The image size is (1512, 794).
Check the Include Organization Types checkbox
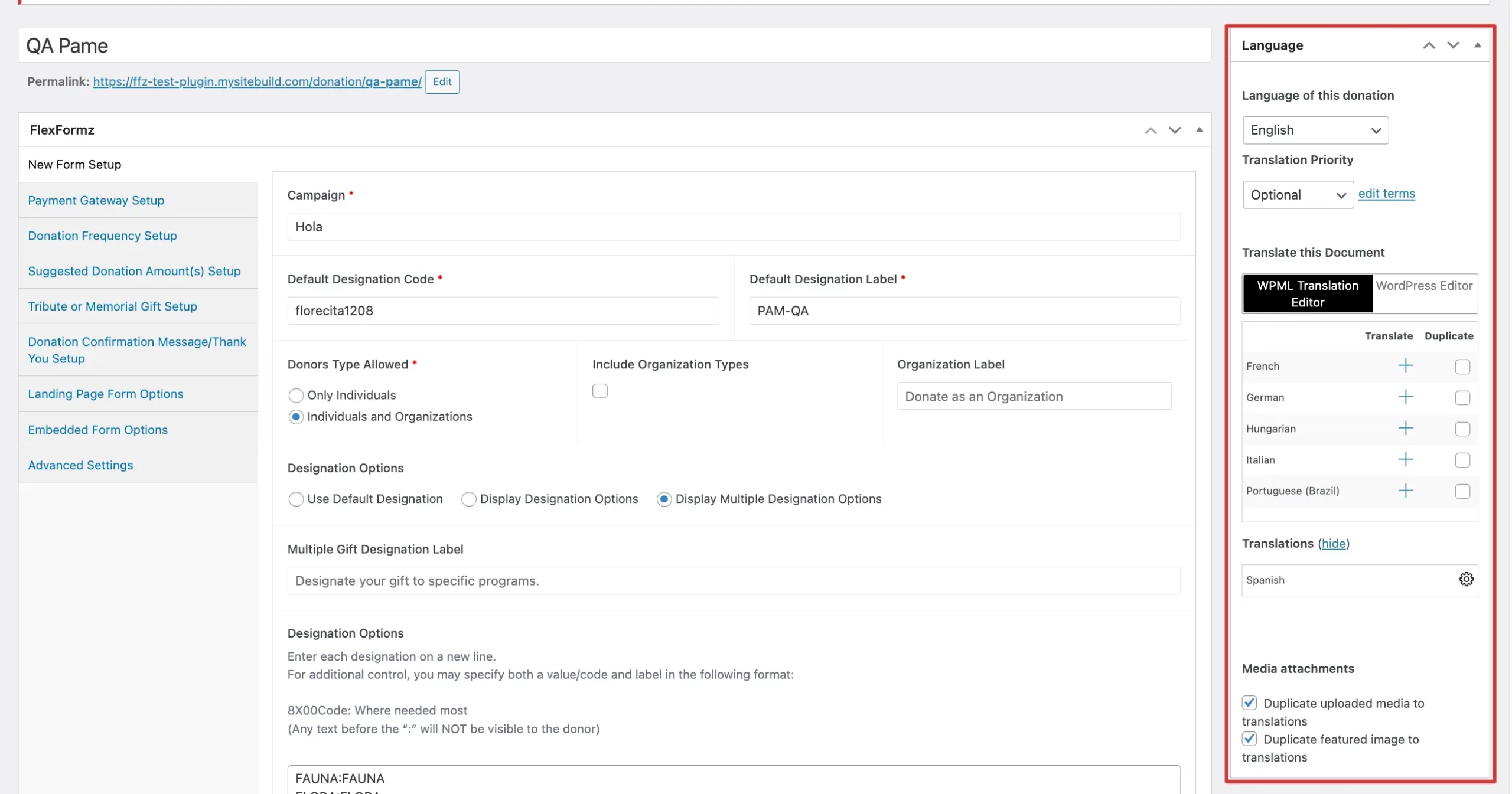point(599,391)
